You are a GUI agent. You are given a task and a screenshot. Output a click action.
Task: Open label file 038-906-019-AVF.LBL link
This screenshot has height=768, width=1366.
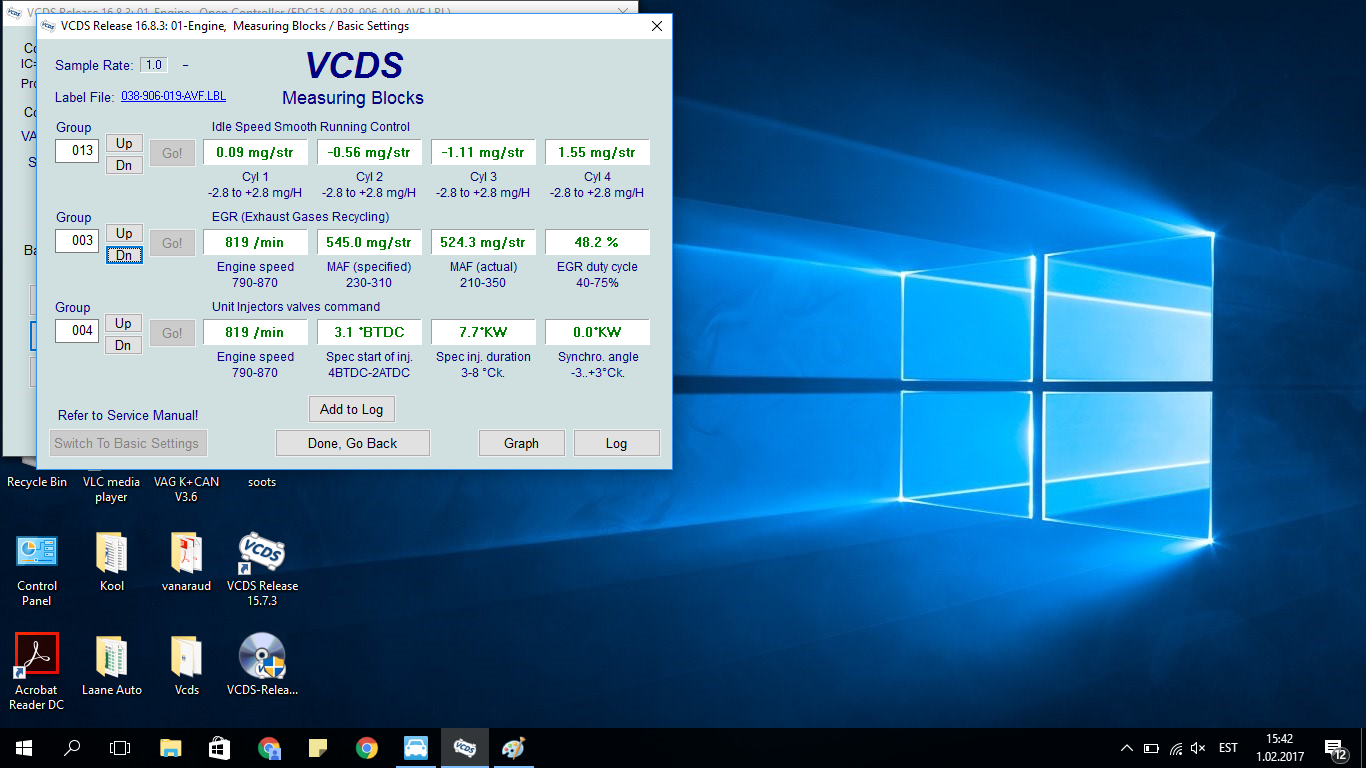[x=173, y=96]
